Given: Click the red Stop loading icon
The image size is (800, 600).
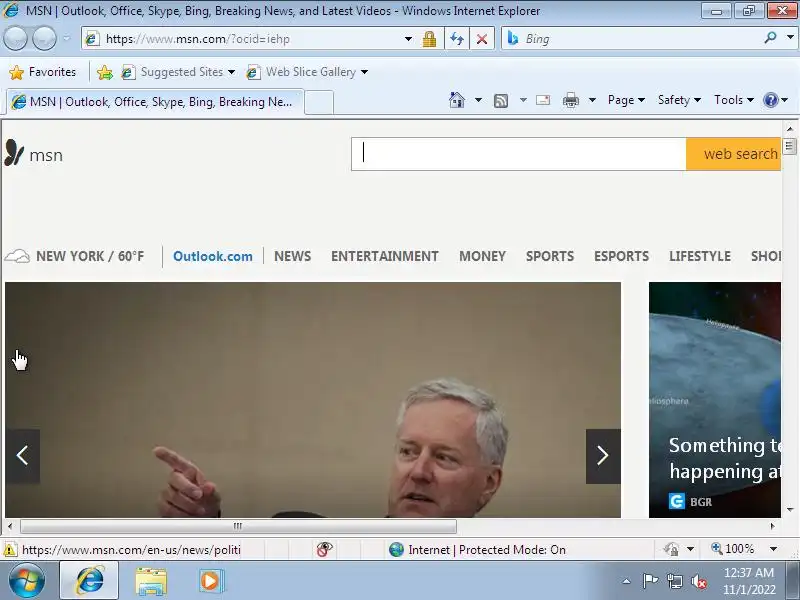Looking at the screenshot, I should click(x=482, y=39).
